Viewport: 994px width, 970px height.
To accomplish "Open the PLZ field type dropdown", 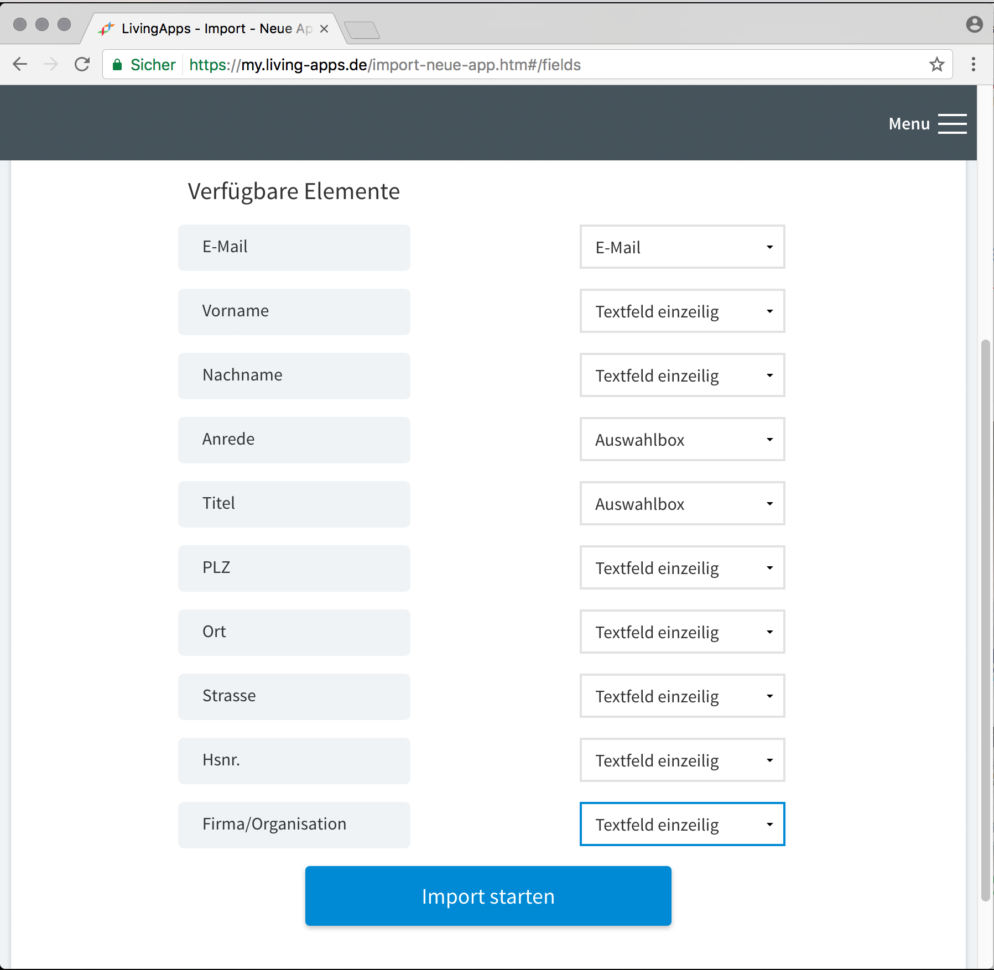I will tap(682, 568).
